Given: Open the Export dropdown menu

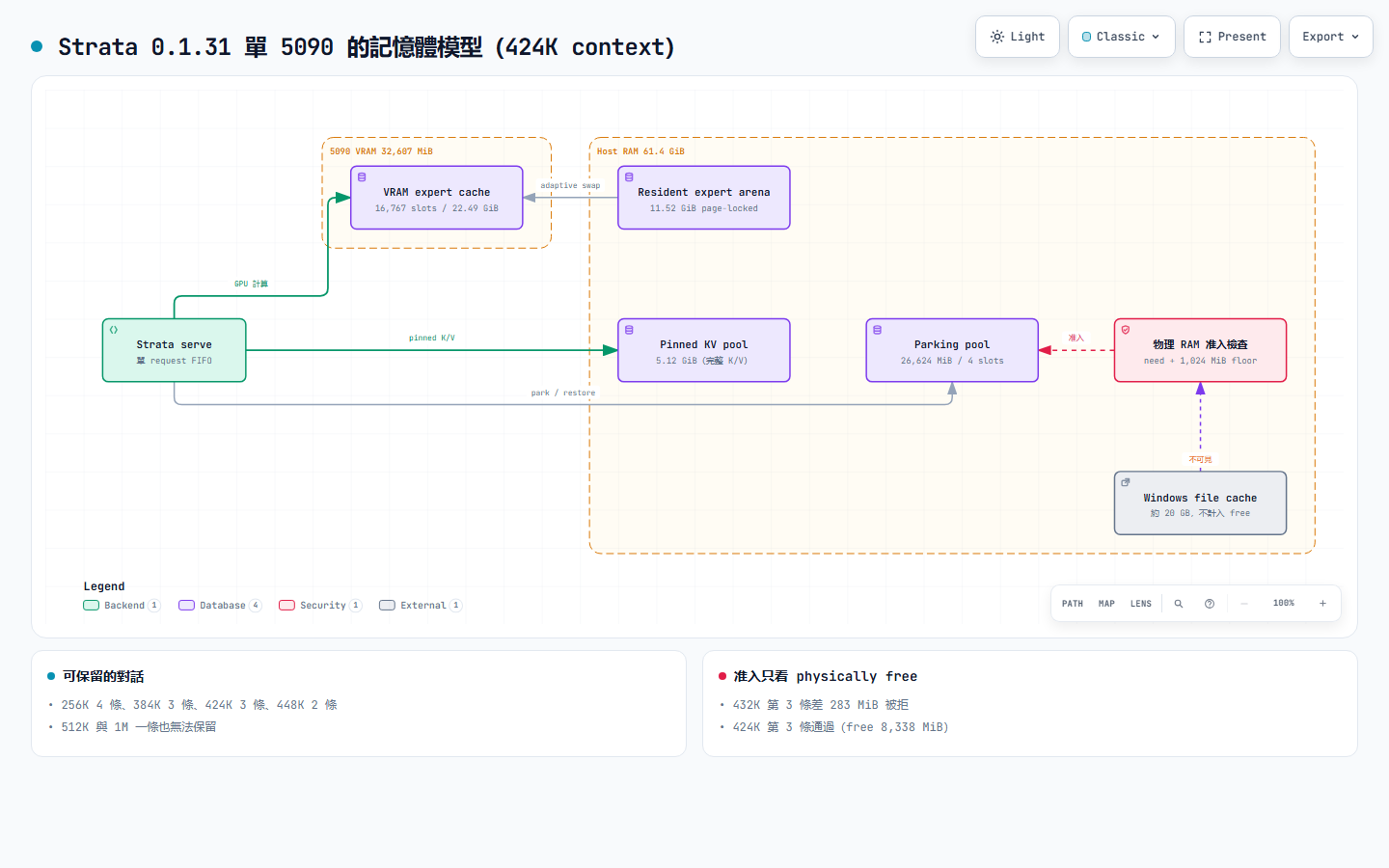Looking at the screenshot, I should point(1330,37).
